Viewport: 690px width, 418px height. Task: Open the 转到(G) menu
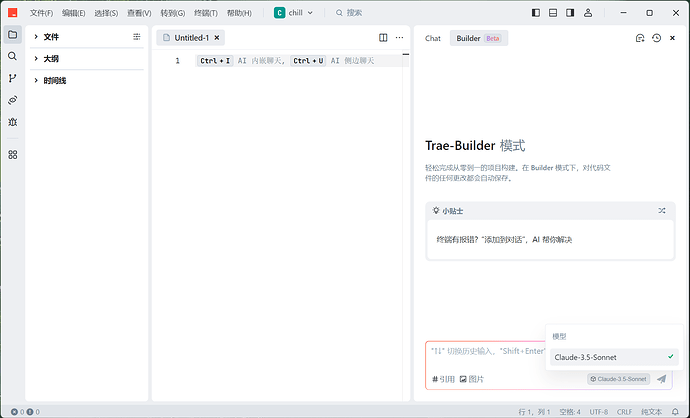tap(172, 13)
